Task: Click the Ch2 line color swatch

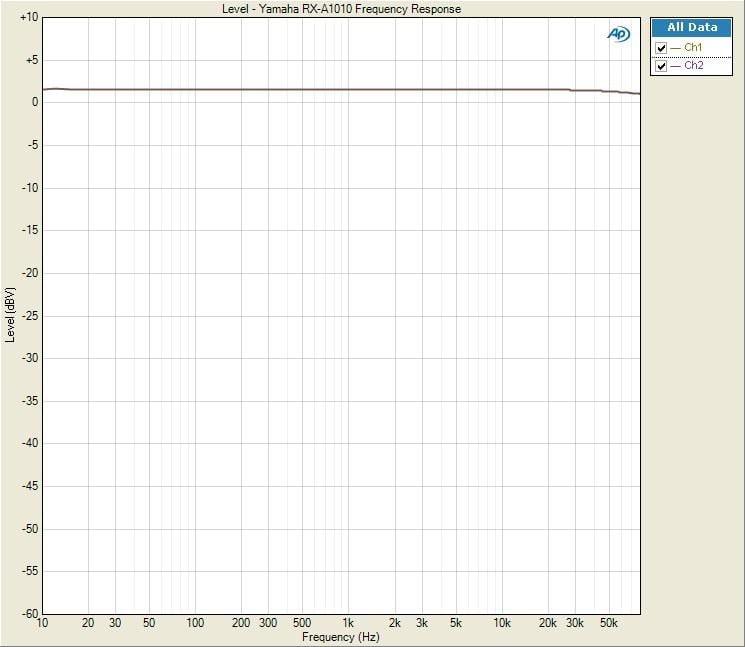Action: pos(675,66)
